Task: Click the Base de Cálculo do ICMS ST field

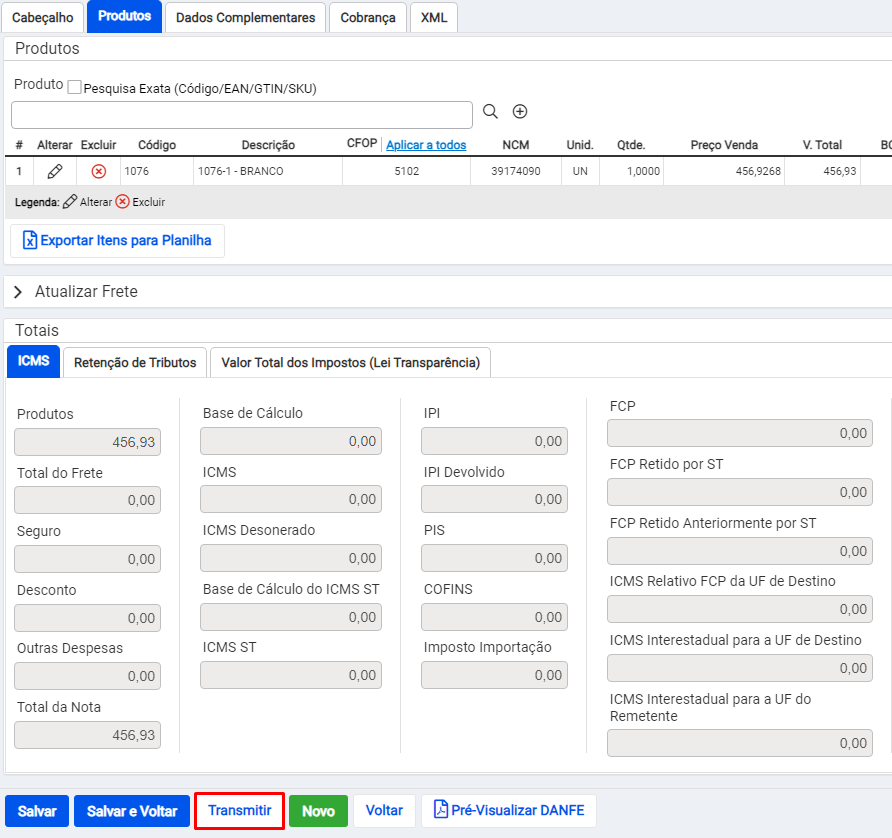Action: 291,617
